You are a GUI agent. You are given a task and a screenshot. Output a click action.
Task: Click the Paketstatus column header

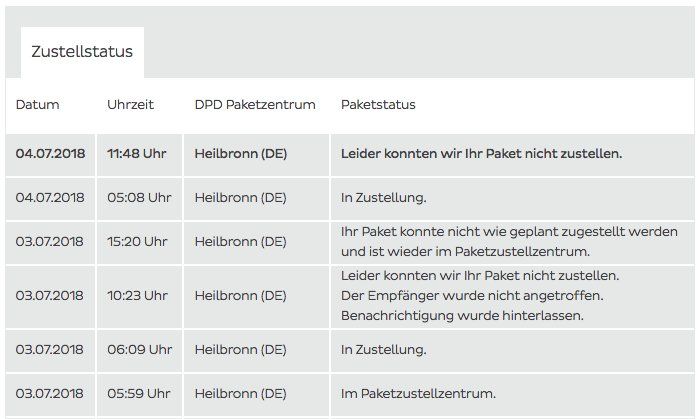click(378, 105)
